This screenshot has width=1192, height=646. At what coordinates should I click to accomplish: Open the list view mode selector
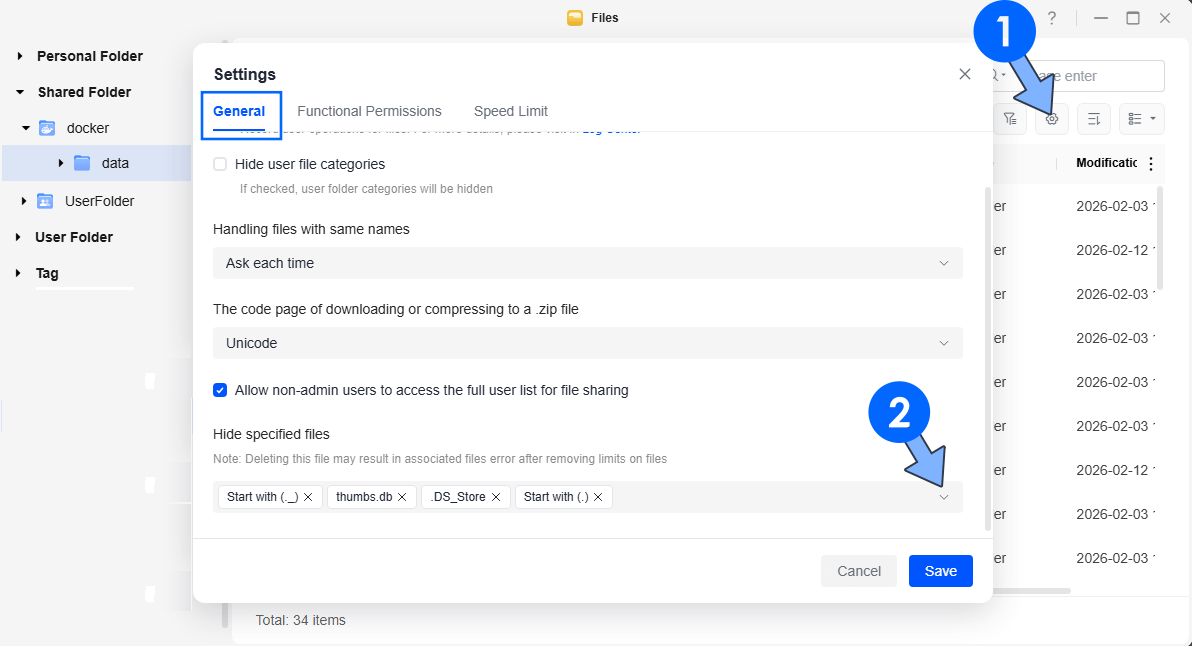click(1141, 119)
